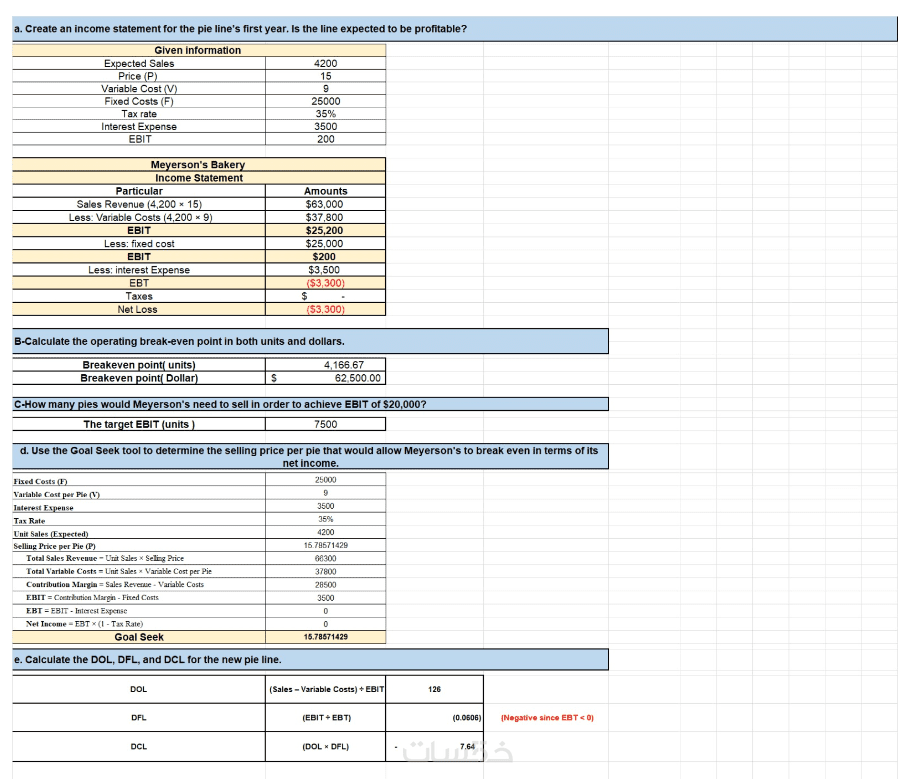Select the Contribution Margin label

click(139, 584)
